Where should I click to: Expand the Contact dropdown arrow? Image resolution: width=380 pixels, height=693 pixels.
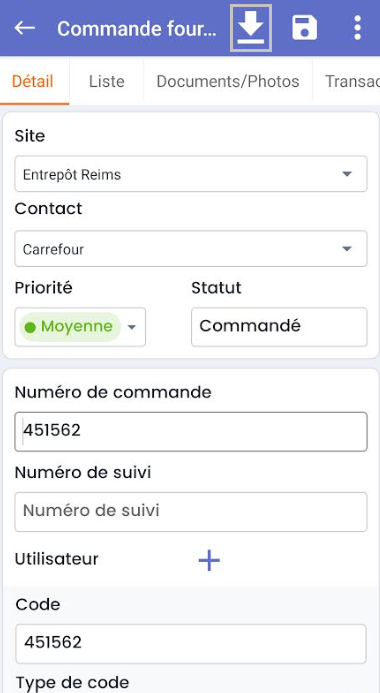point(347,249)
